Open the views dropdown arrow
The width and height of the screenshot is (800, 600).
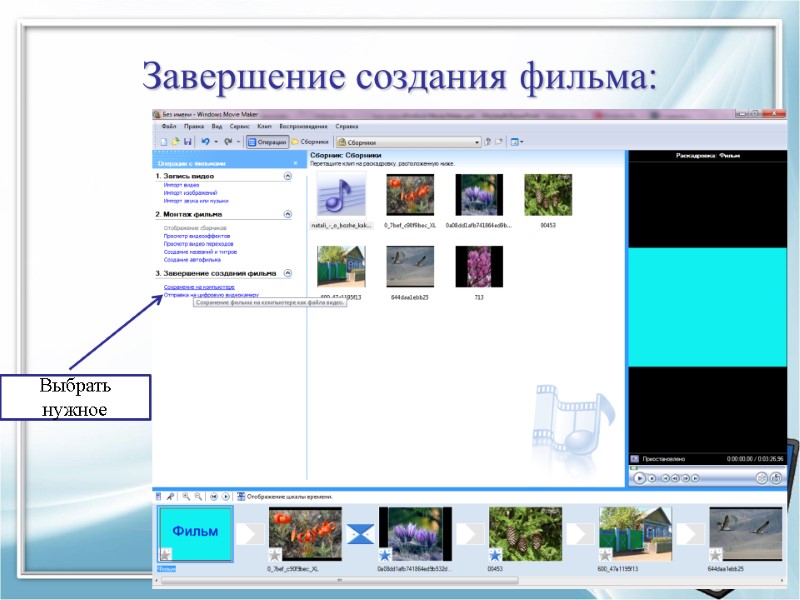(521, 142)
